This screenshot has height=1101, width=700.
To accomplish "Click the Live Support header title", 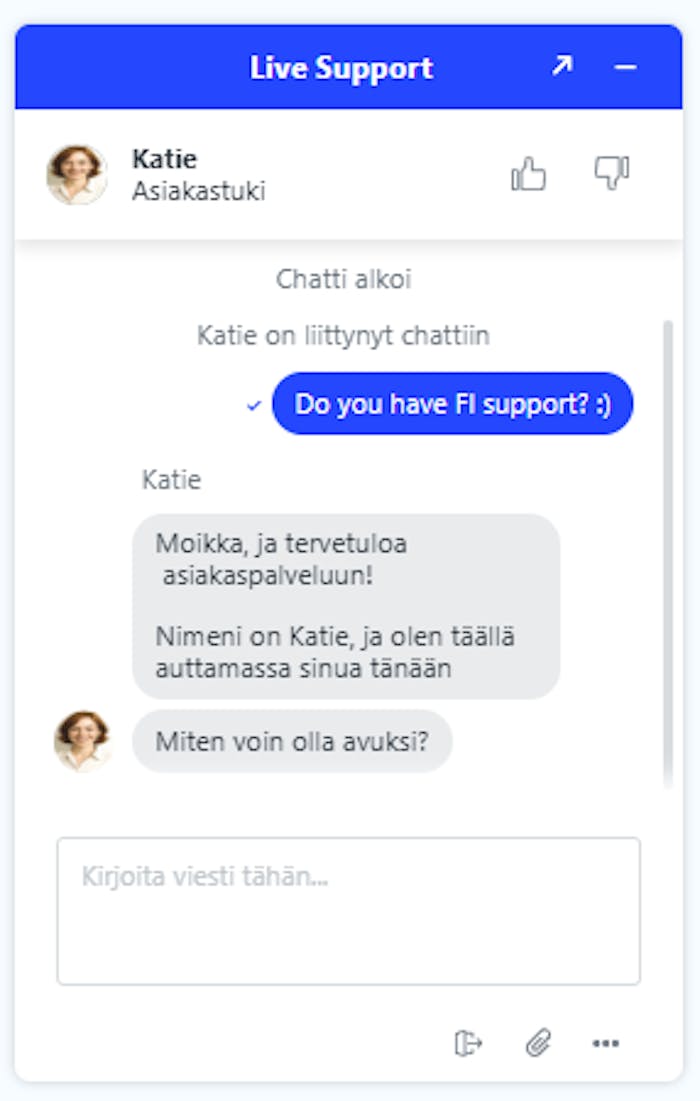I will click(x=341, y=68).
